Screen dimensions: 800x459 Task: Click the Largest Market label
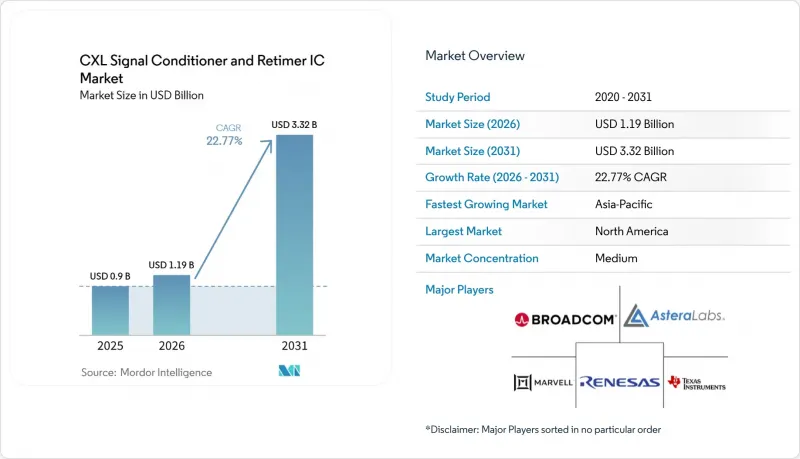point(463,231)
